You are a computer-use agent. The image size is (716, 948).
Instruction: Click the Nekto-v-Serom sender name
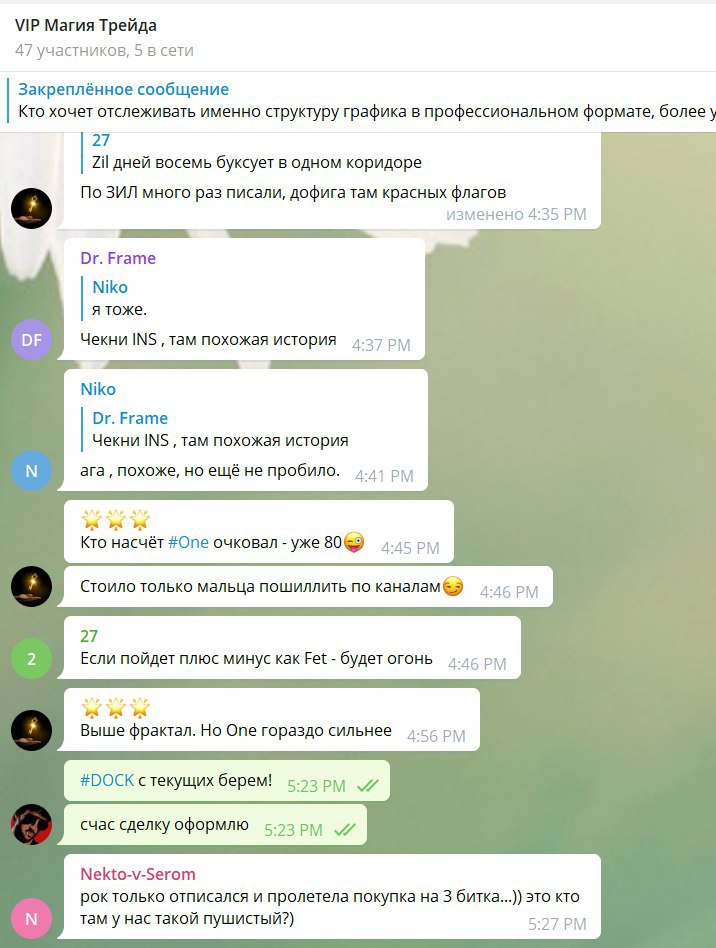(x=138, y=874)
